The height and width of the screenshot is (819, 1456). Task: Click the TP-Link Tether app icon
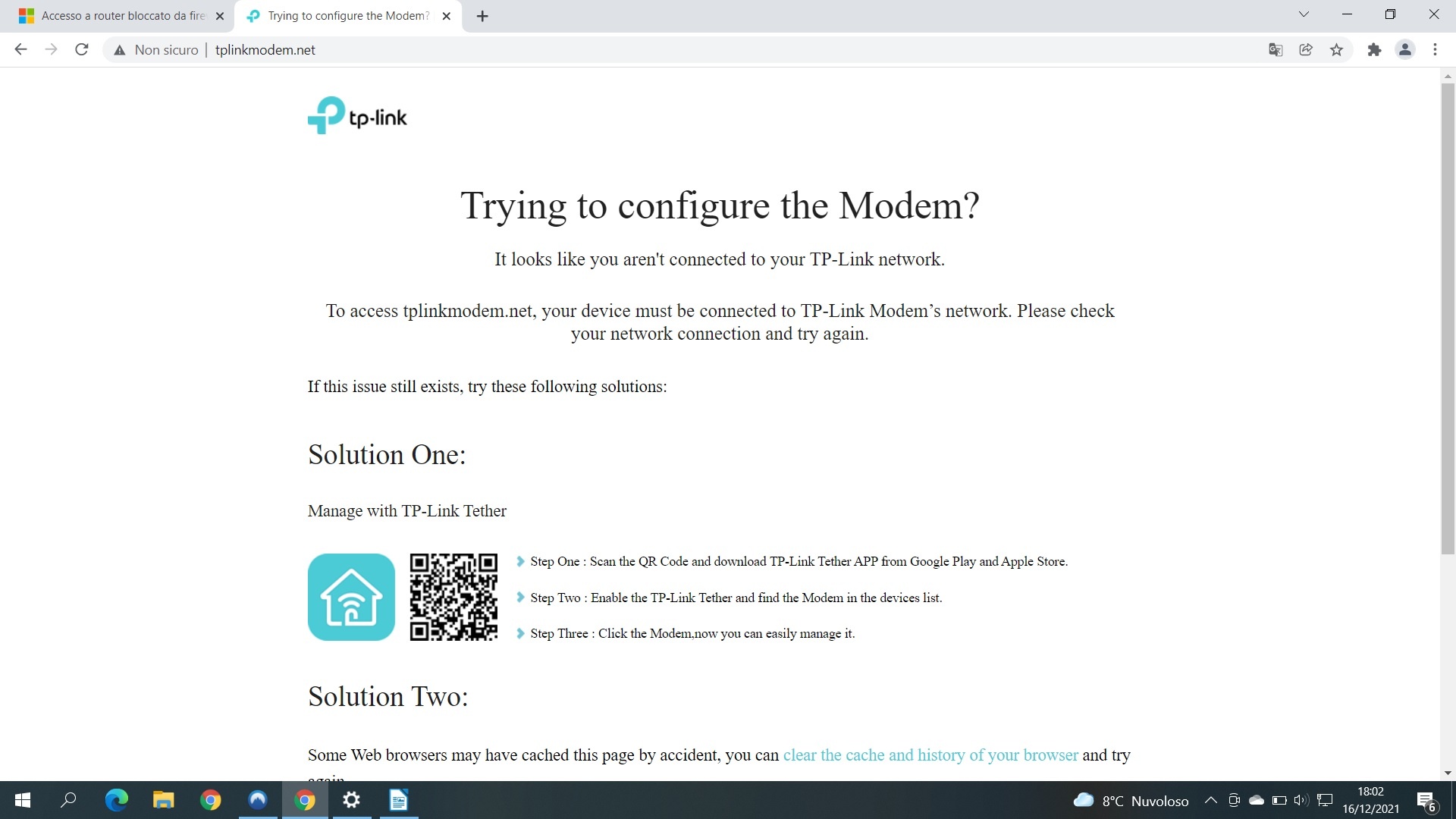[351, 597]
